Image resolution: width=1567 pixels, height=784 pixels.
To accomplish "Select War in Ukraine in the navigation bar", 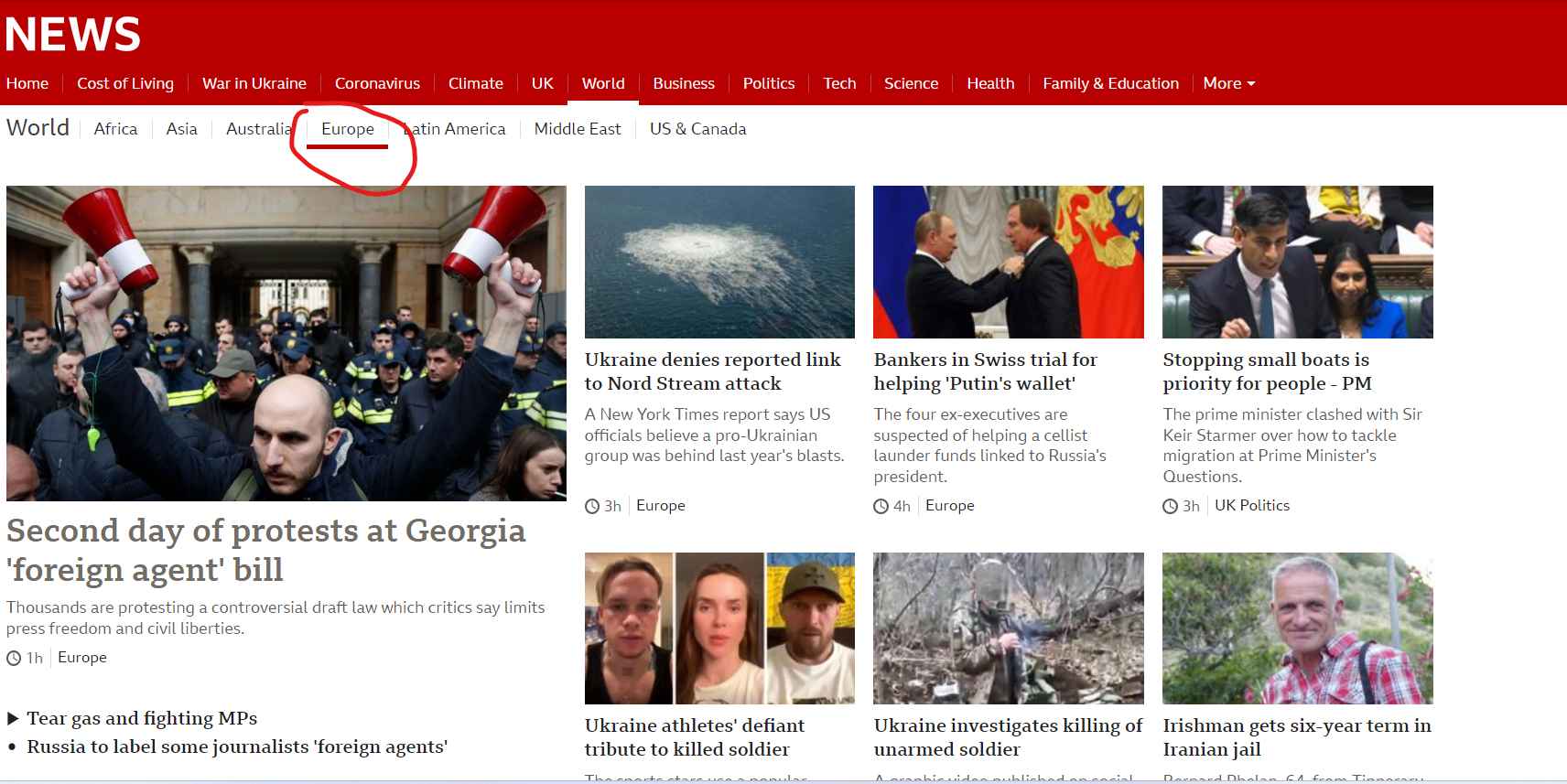I will pyautogui.click(x=254, y=83).
